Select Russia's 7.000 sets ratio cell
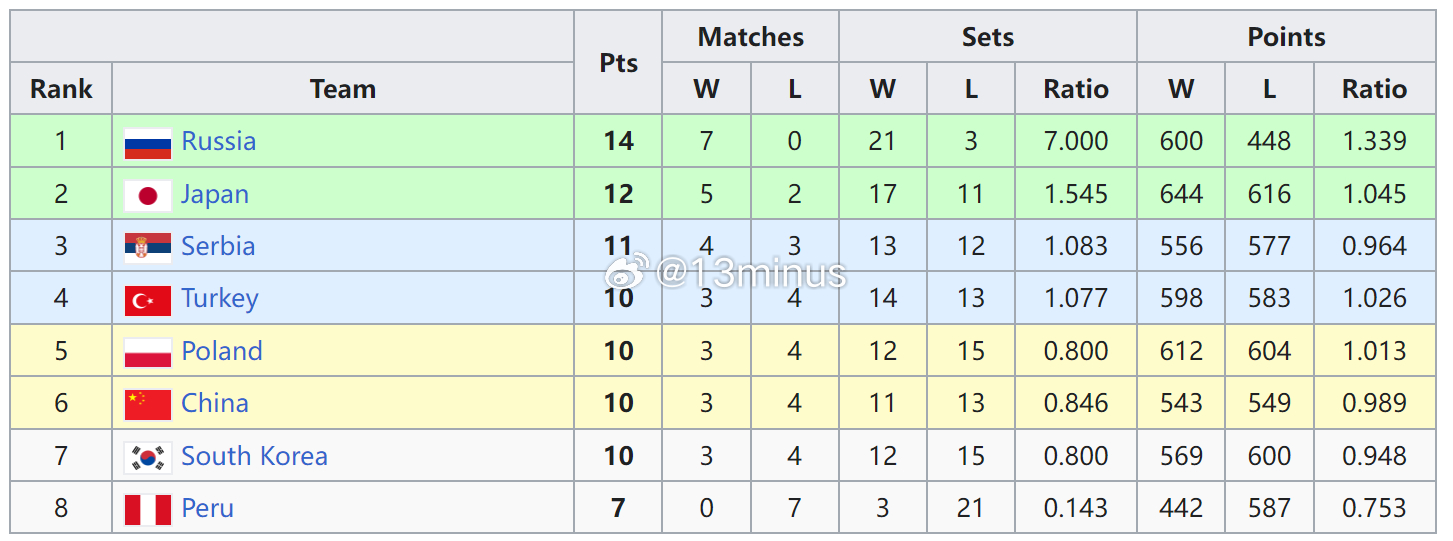The image size is (1453, 541). 1075,142
